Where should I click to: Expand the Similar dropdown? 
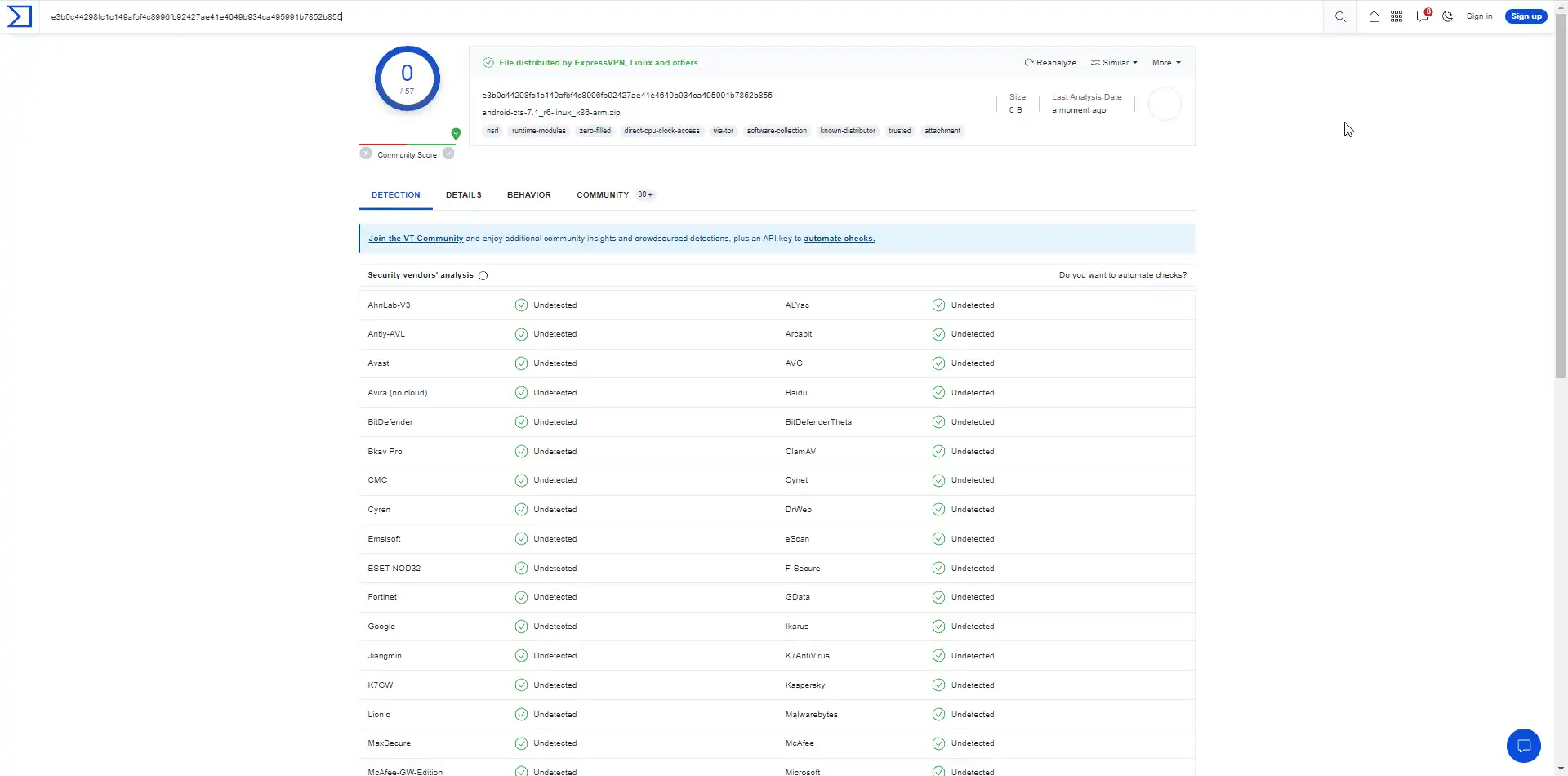tap(1114, 63)
